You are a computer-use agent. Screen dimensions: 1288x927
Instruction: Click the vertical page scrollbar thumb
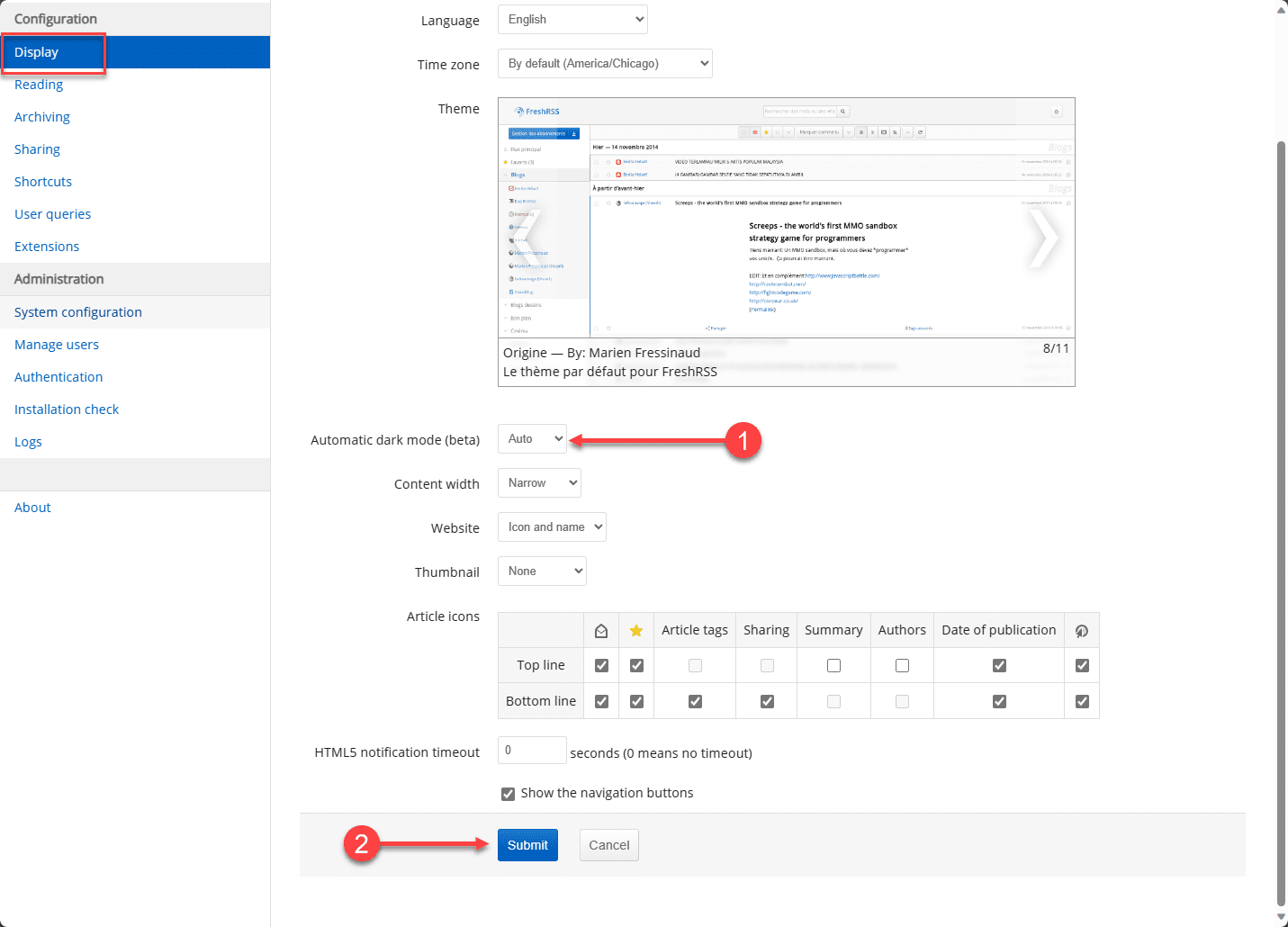1282,523
